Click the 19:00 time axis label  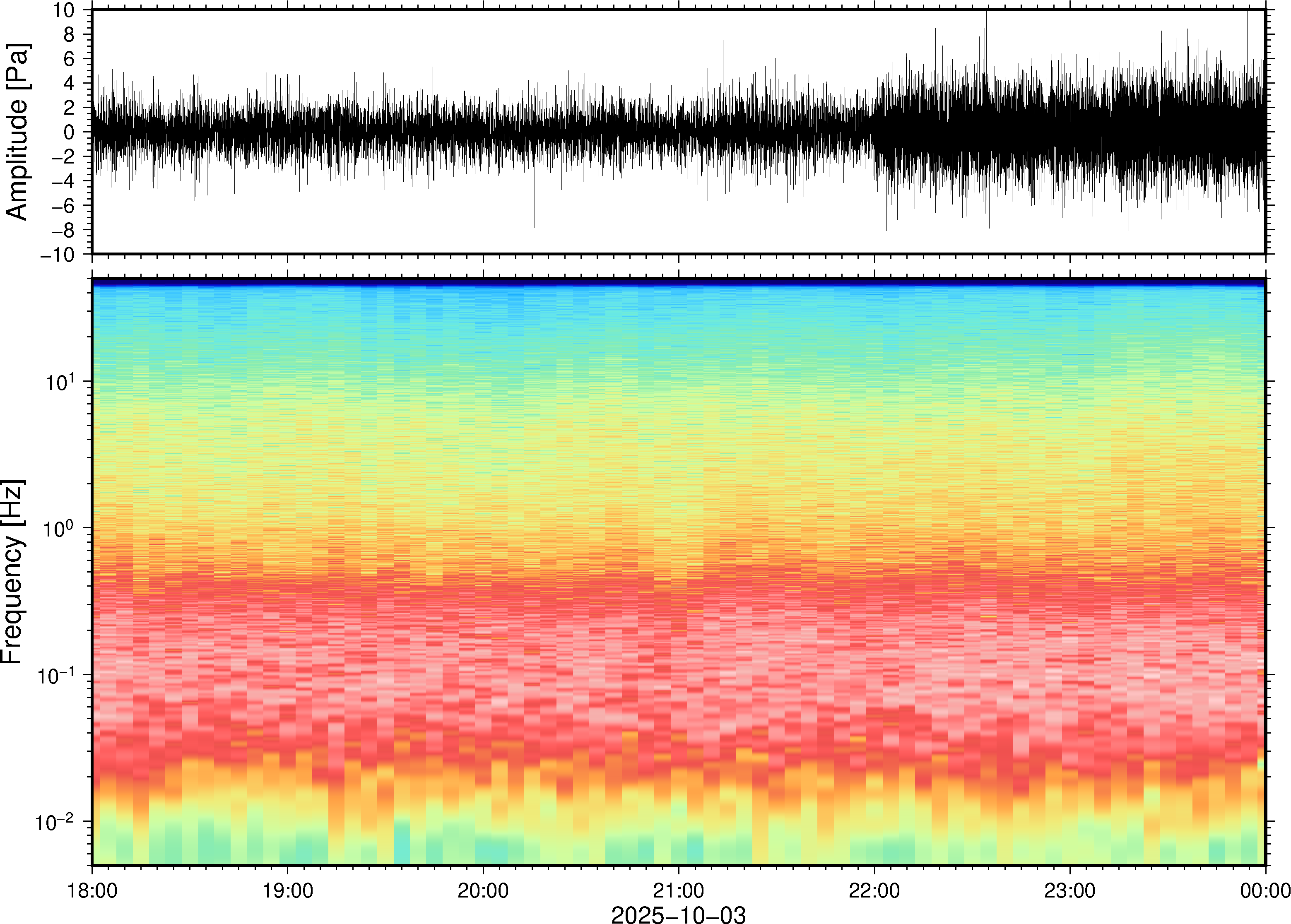pyautogui.click(x=287, y=890)
